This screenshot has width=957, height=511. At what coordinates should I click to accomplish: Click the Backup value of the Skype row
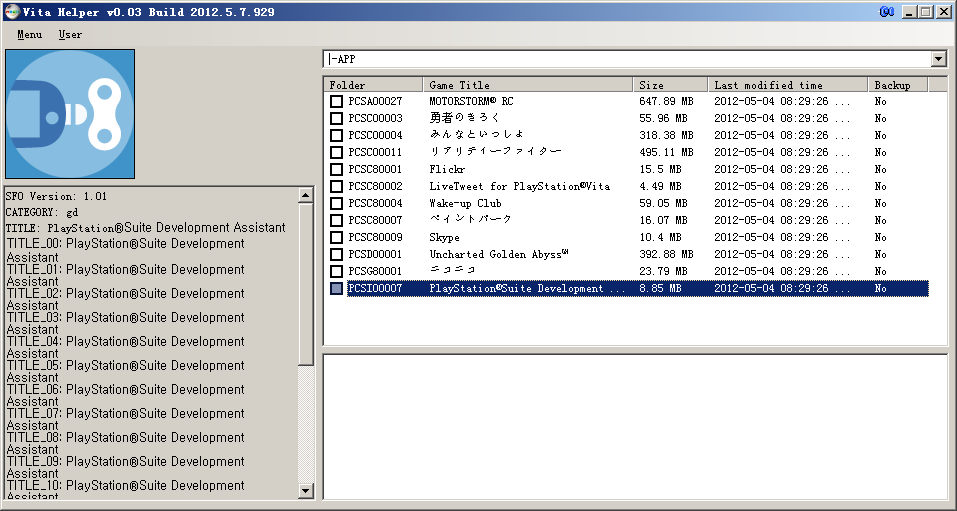pyautogui.click(x=880, y=237)
